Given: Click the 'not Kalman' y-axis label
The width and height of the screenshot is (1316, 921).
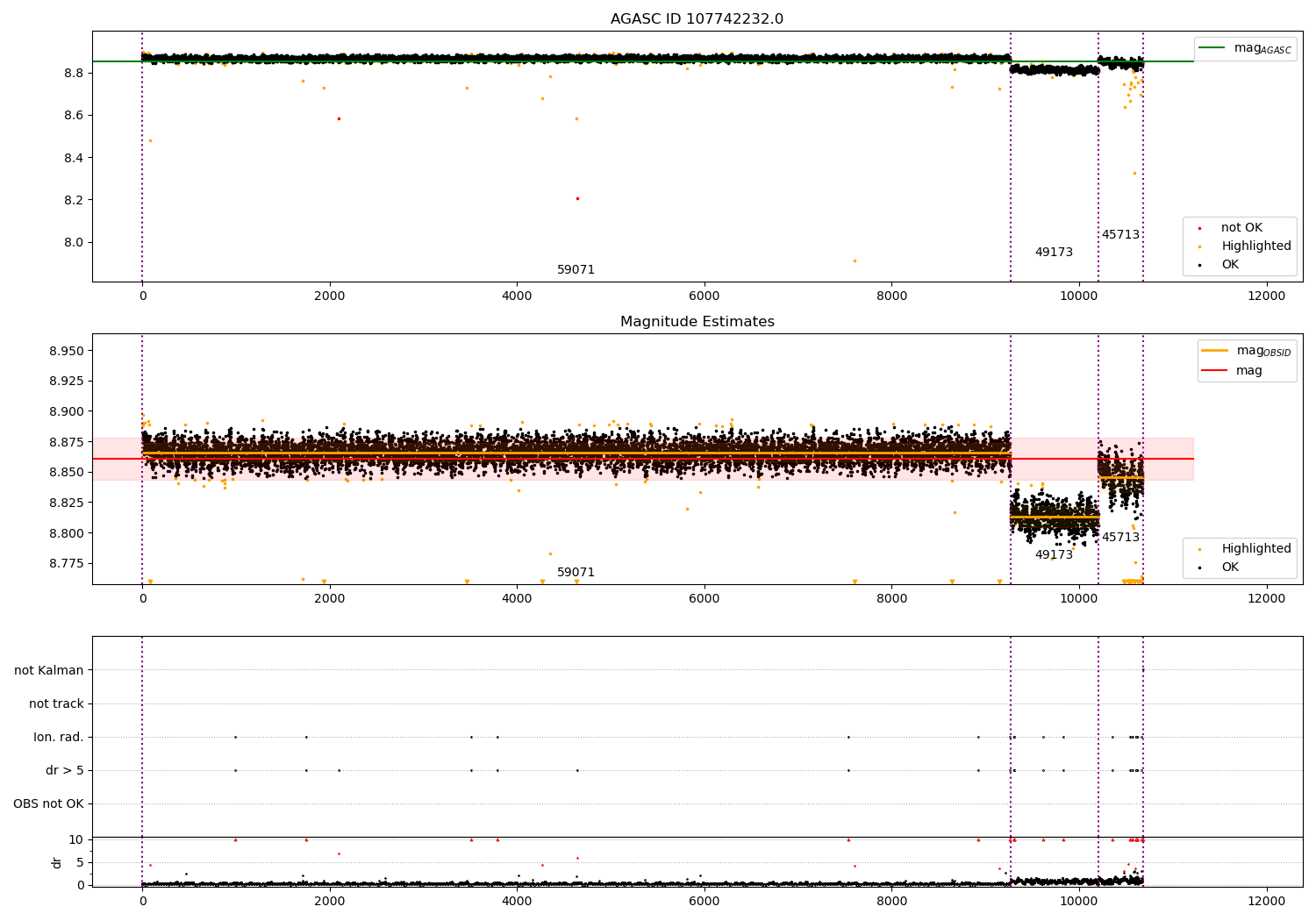Looking at the screenshot, I should (49, 671).
